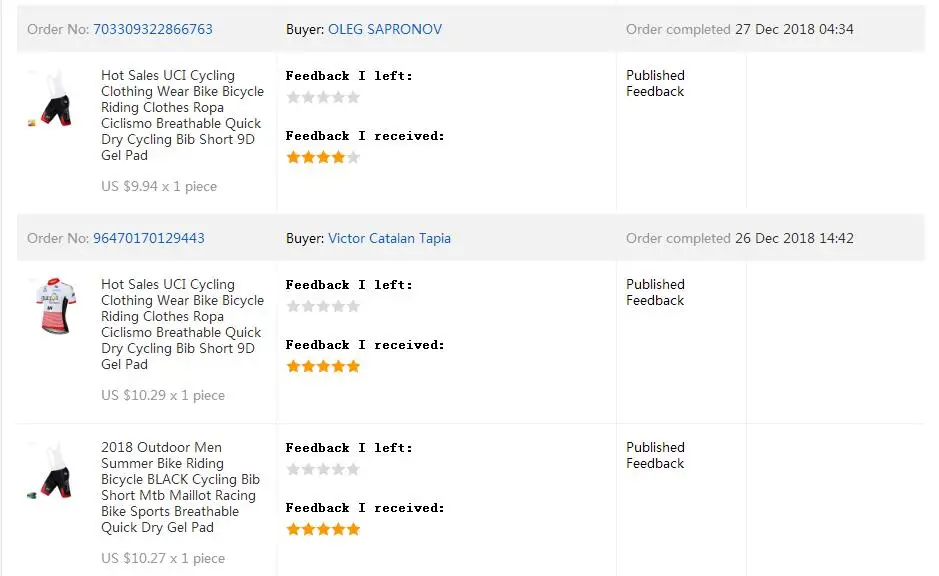Screen dimensions: 939x576
Task: Click the US $9.94 x 1 piece price
Action: (159, 187)
